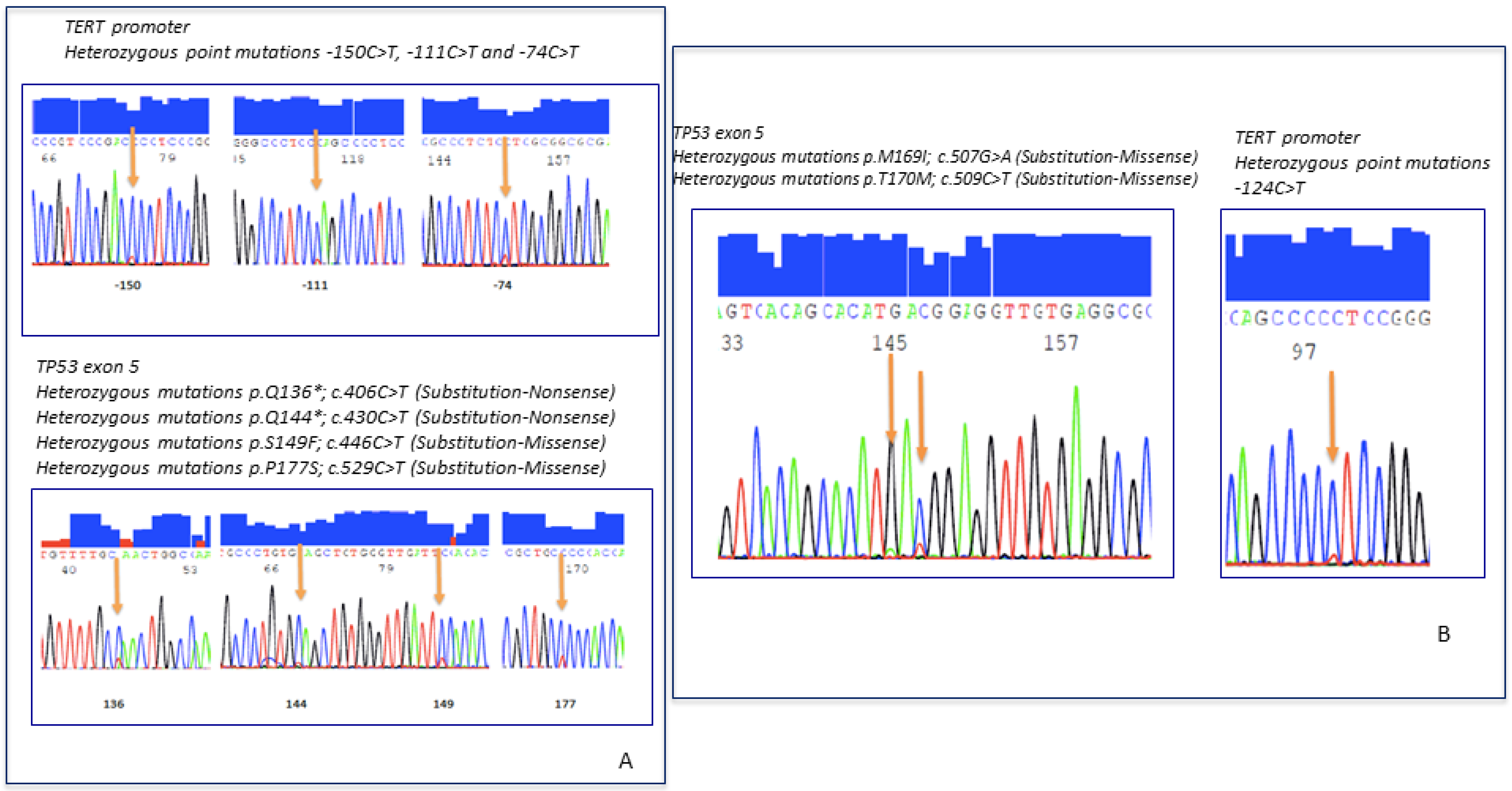The width and height of the screenshot is (1512, 791).
Task: Click the orange arrow above codon 136
Action: point(118,586)
